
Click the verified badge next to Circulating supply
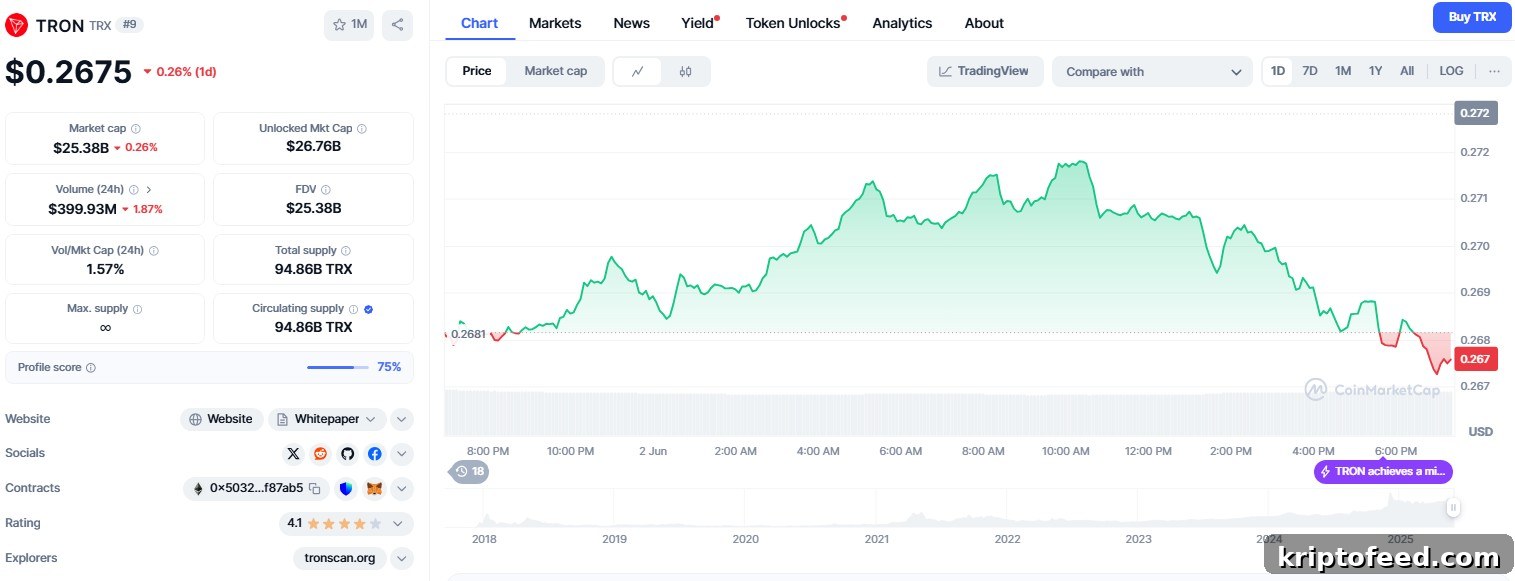[369, 309]
